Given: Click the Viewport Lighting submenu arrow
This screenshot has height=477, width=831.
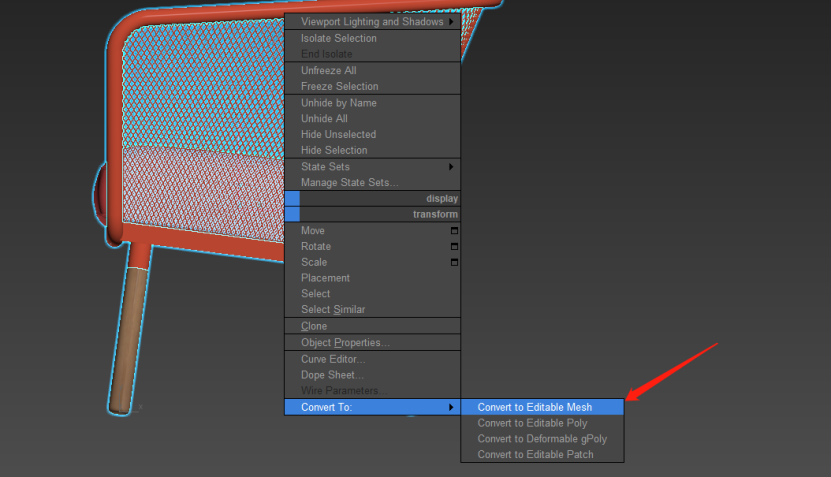Looking at the screenshot, I should coord(451,22).
